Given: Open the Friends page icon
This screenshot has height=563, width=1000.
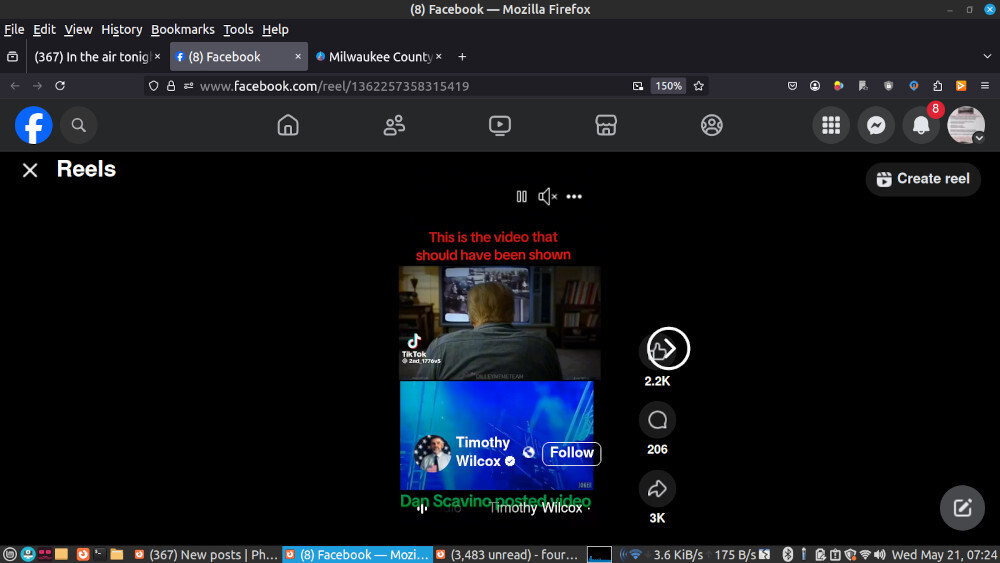Looking at the screenshot, I should point(394,125).
